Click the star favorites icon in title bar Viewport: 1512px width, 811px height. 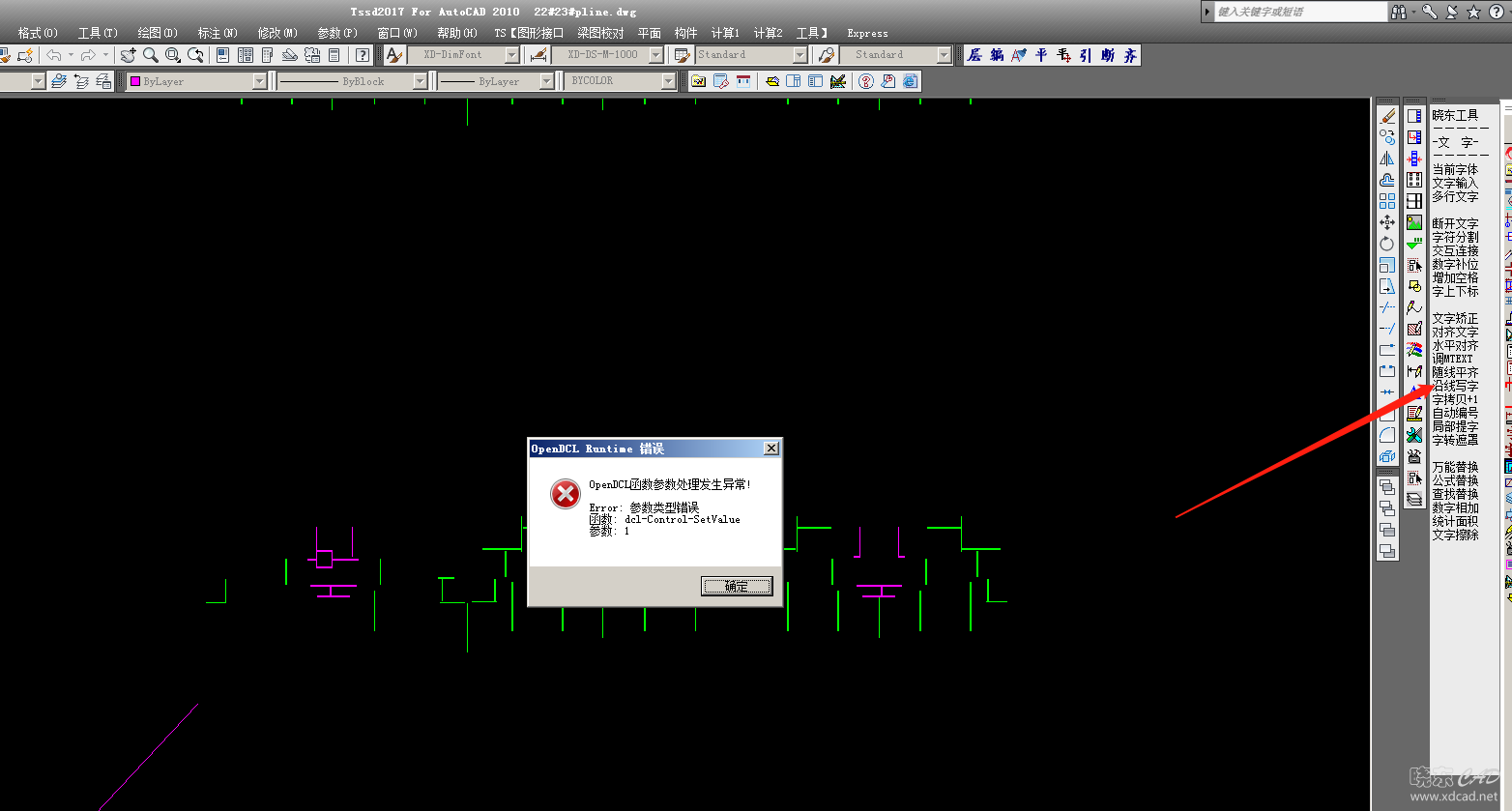pos(1473,12)
